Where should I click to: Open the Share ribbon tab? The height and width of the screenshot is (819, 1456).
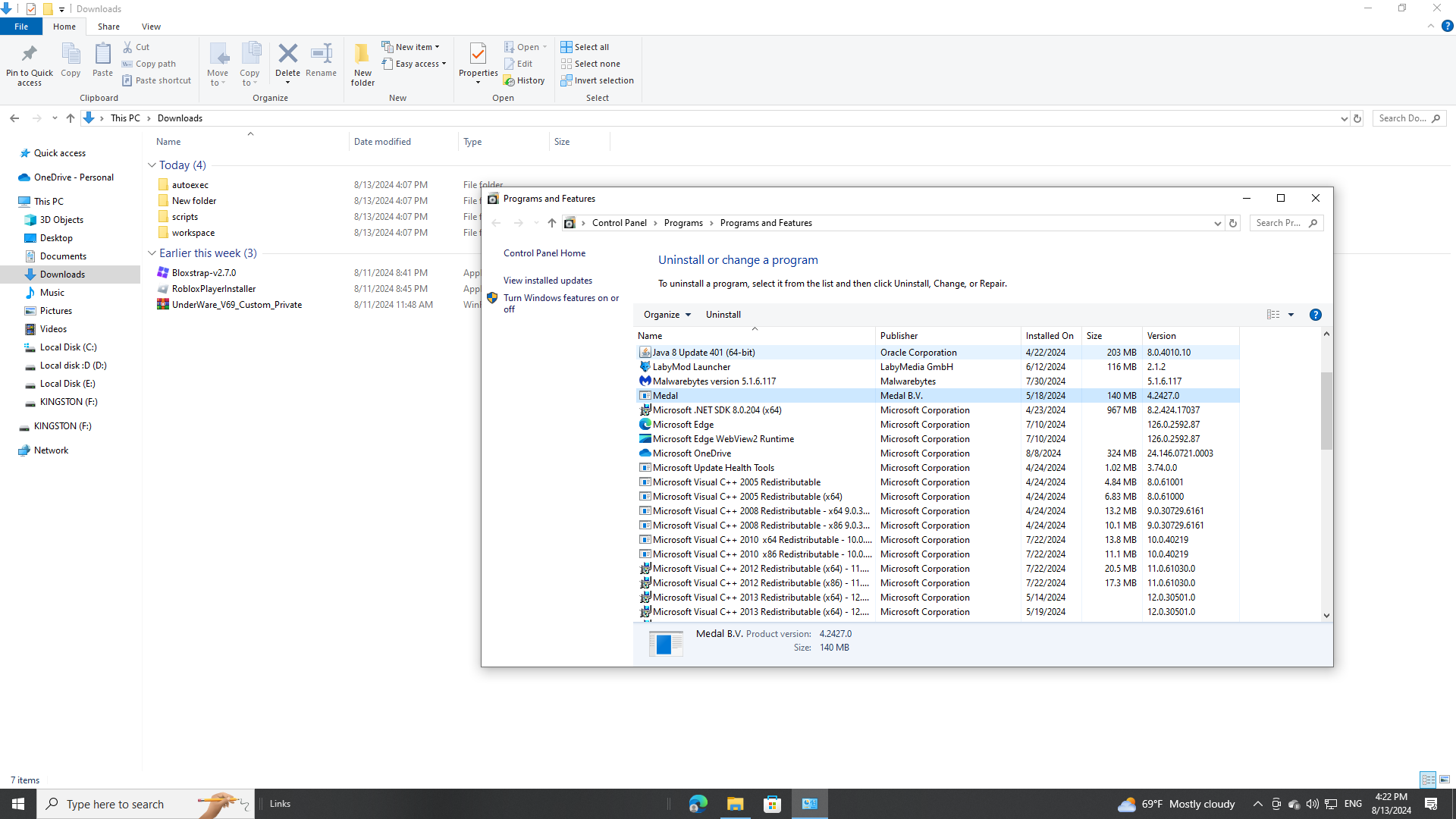coord(108,27)
